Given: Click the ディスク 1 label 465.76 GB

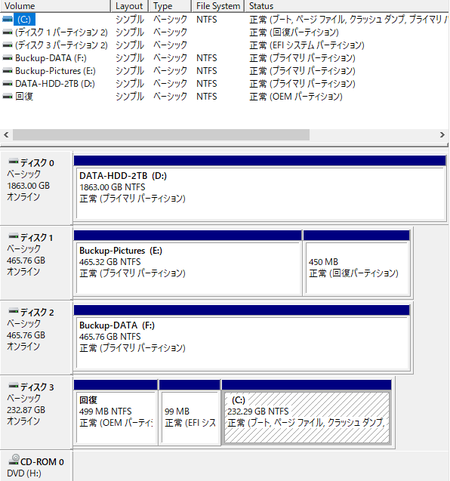Looking at the screenshot, I should 26,260.
